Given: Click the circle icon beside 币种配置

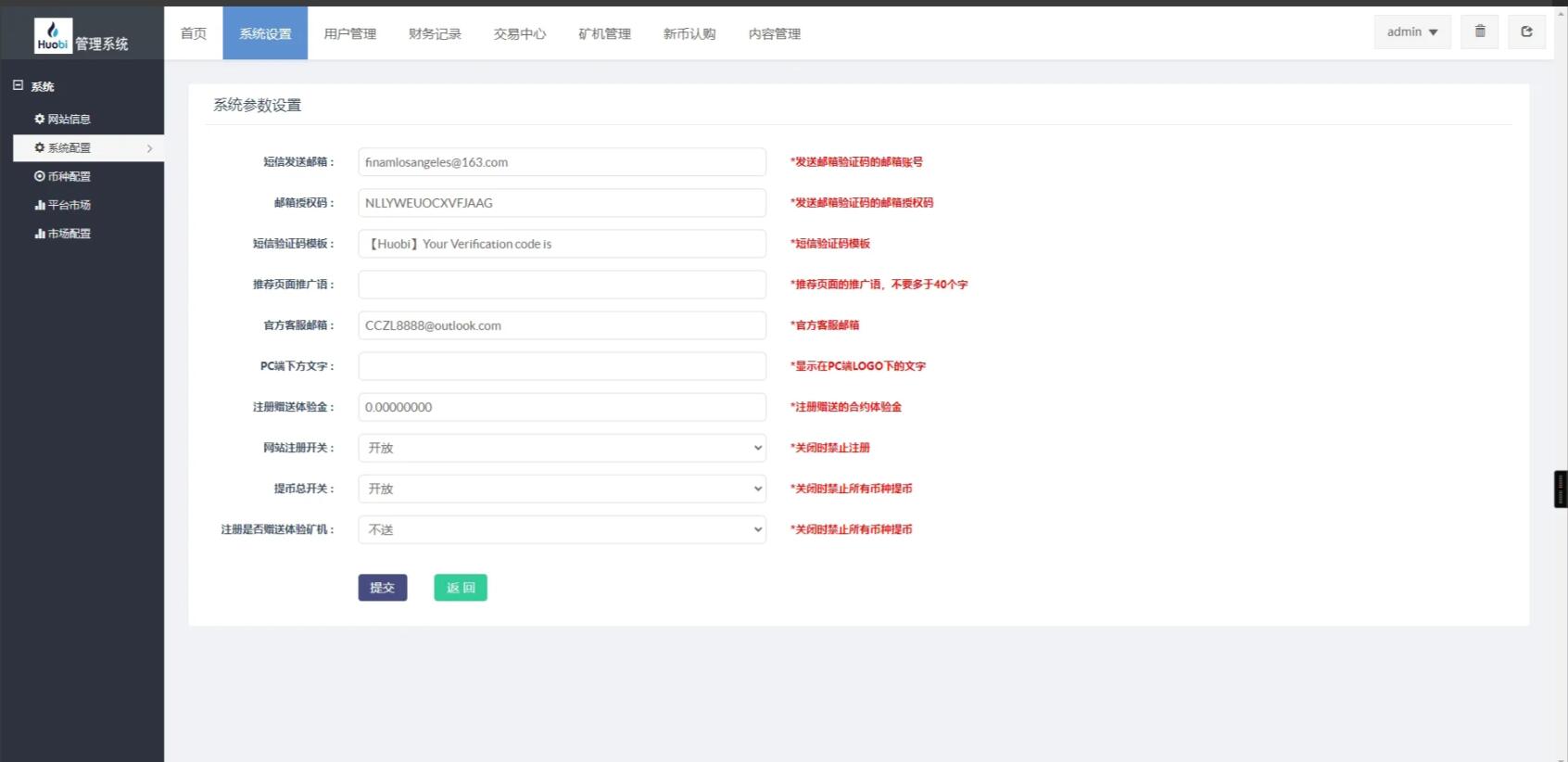Looking at the screenshot, I should 40,176.
